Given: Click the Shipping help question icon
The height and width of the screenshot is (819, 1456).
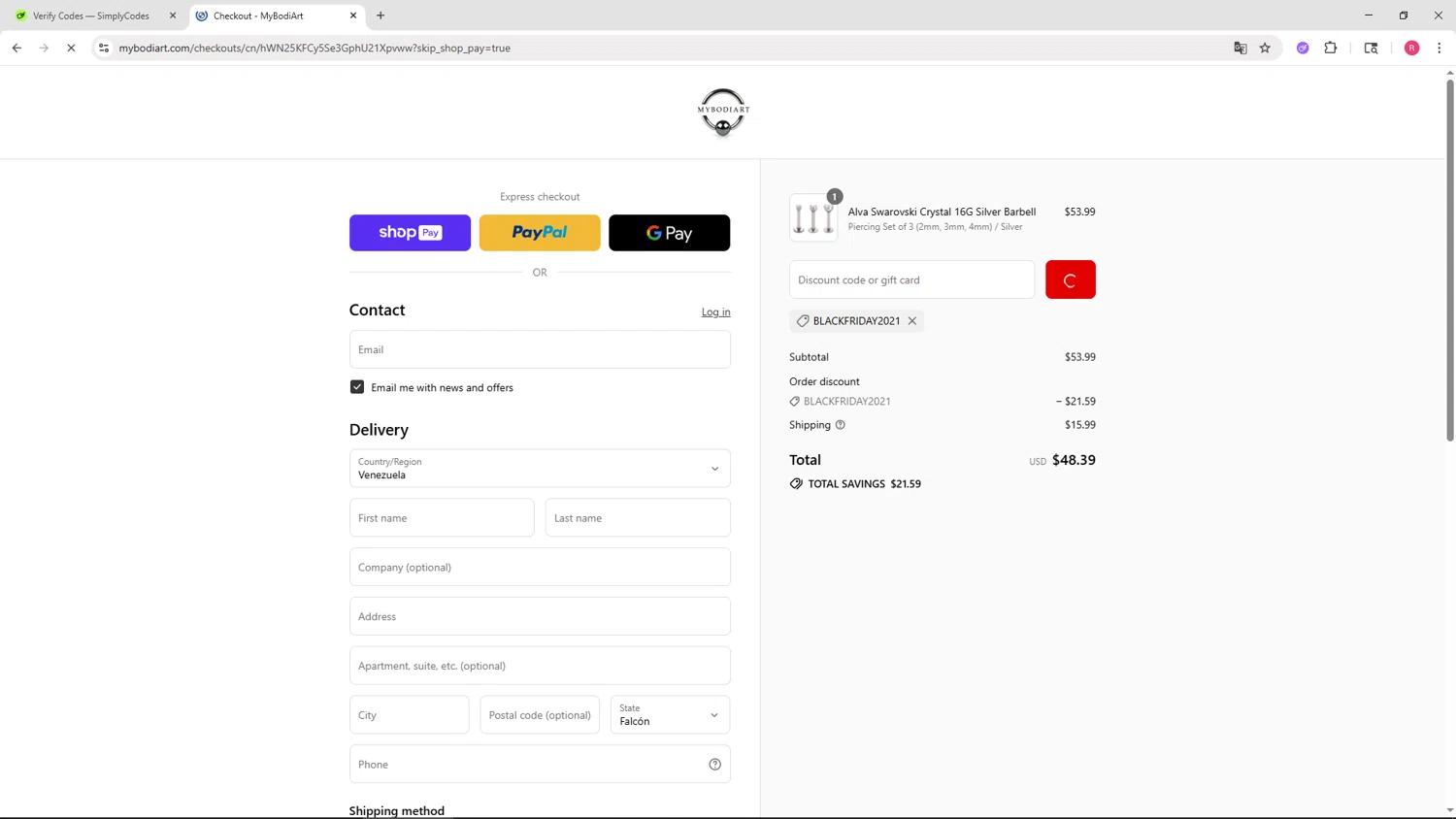Looking at the screenshot, I should (841, 425).
